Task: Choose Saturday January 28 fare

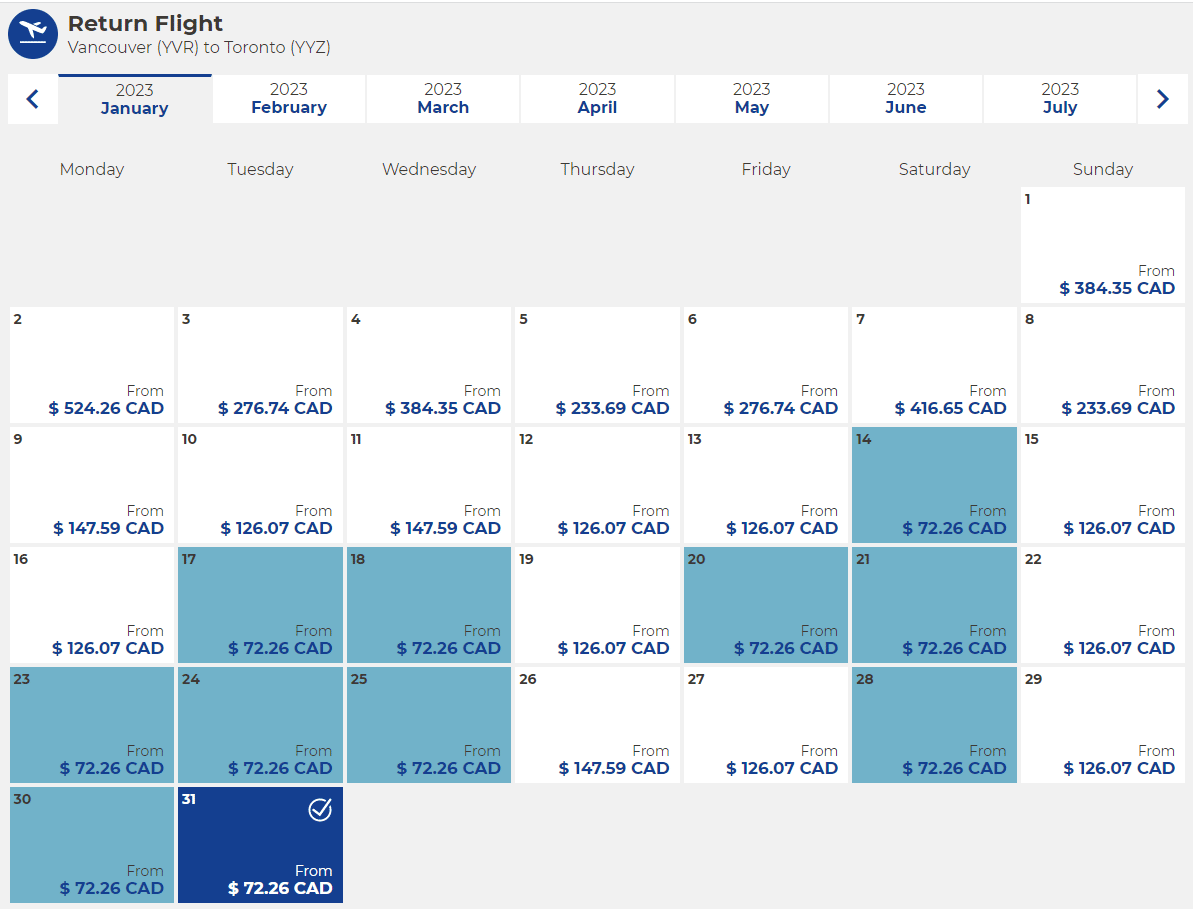Action: point(934,725)
